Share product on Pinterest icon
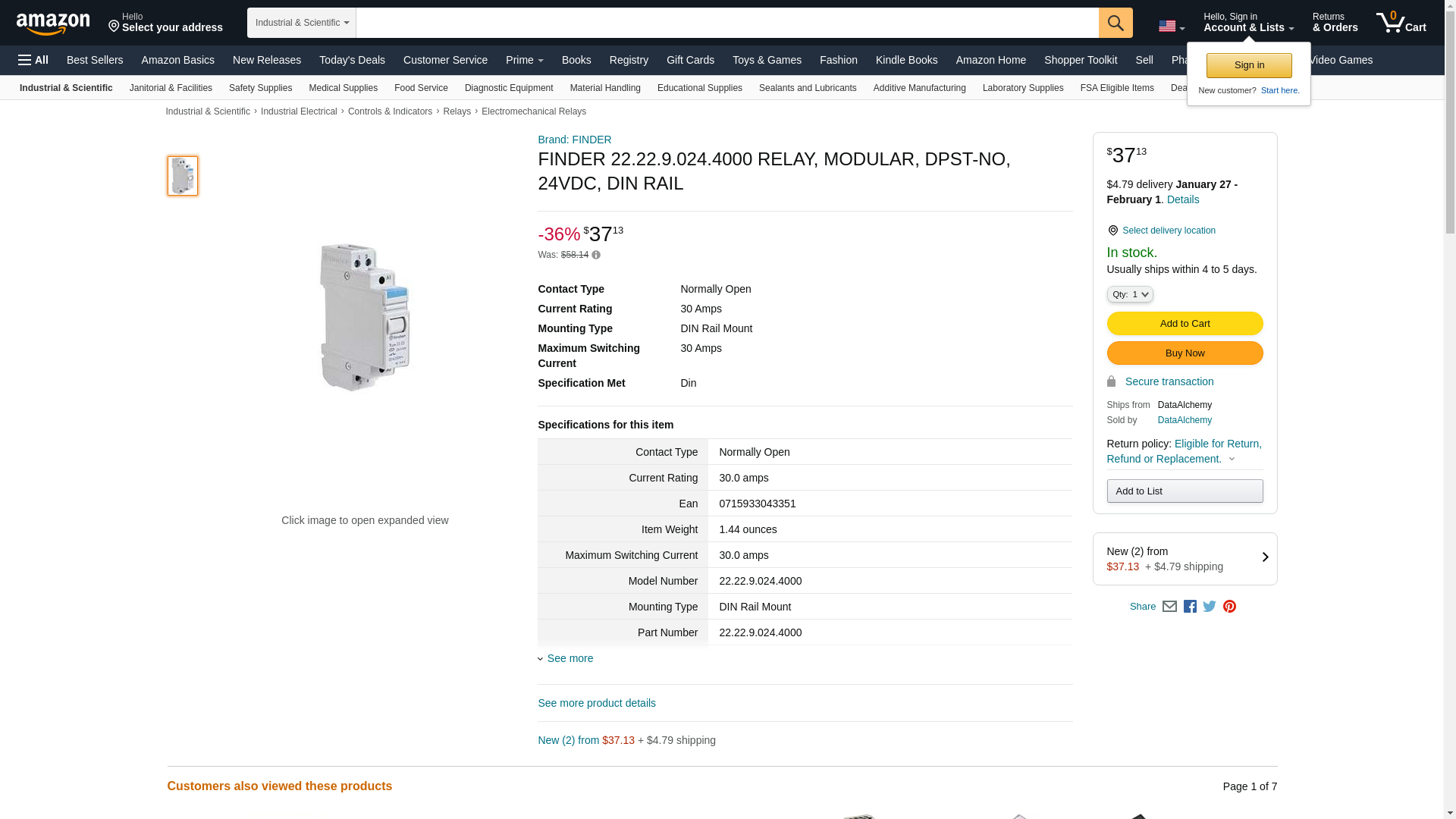Viewport: 1456px width, 819px height. point(1229,607)
